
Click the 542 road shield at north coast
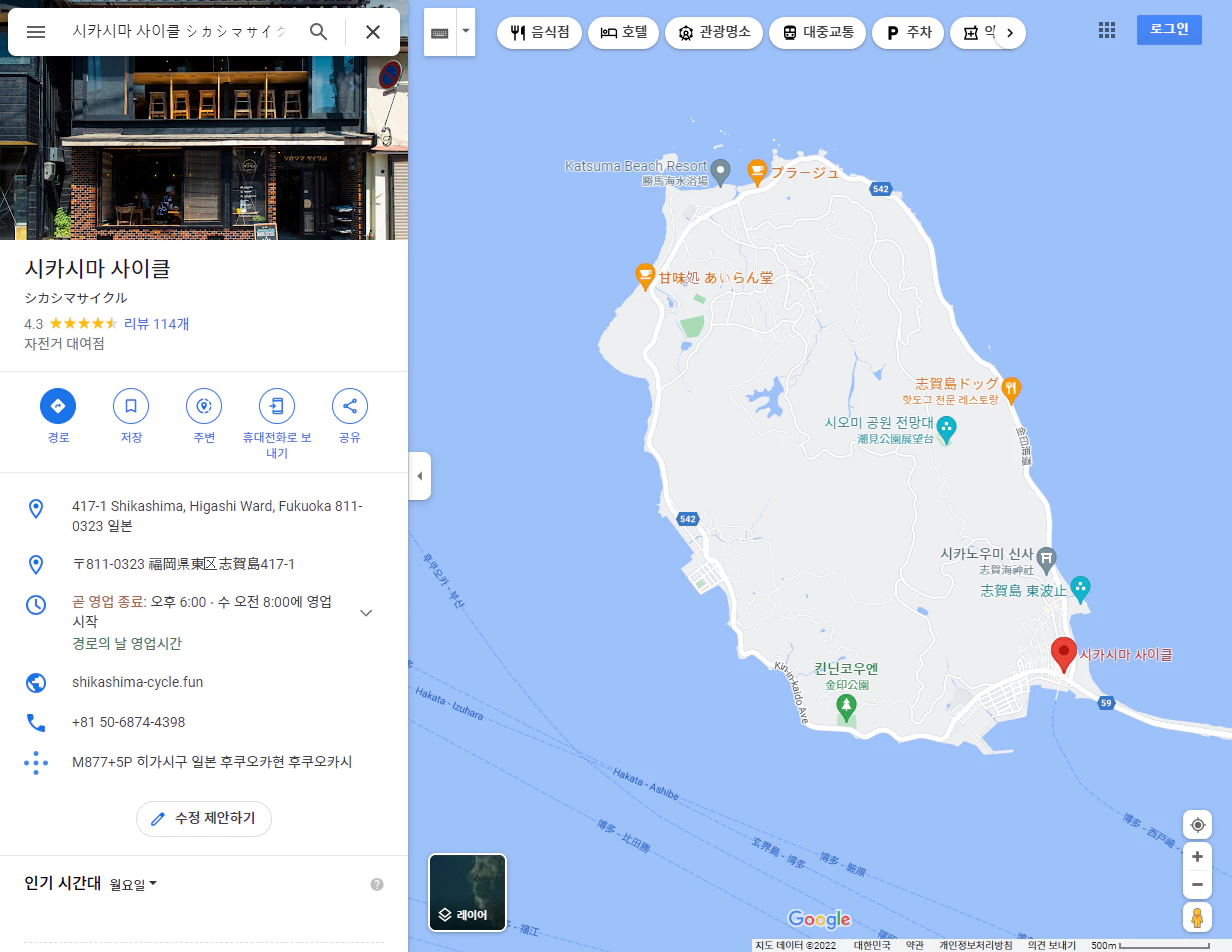point(880,189)
